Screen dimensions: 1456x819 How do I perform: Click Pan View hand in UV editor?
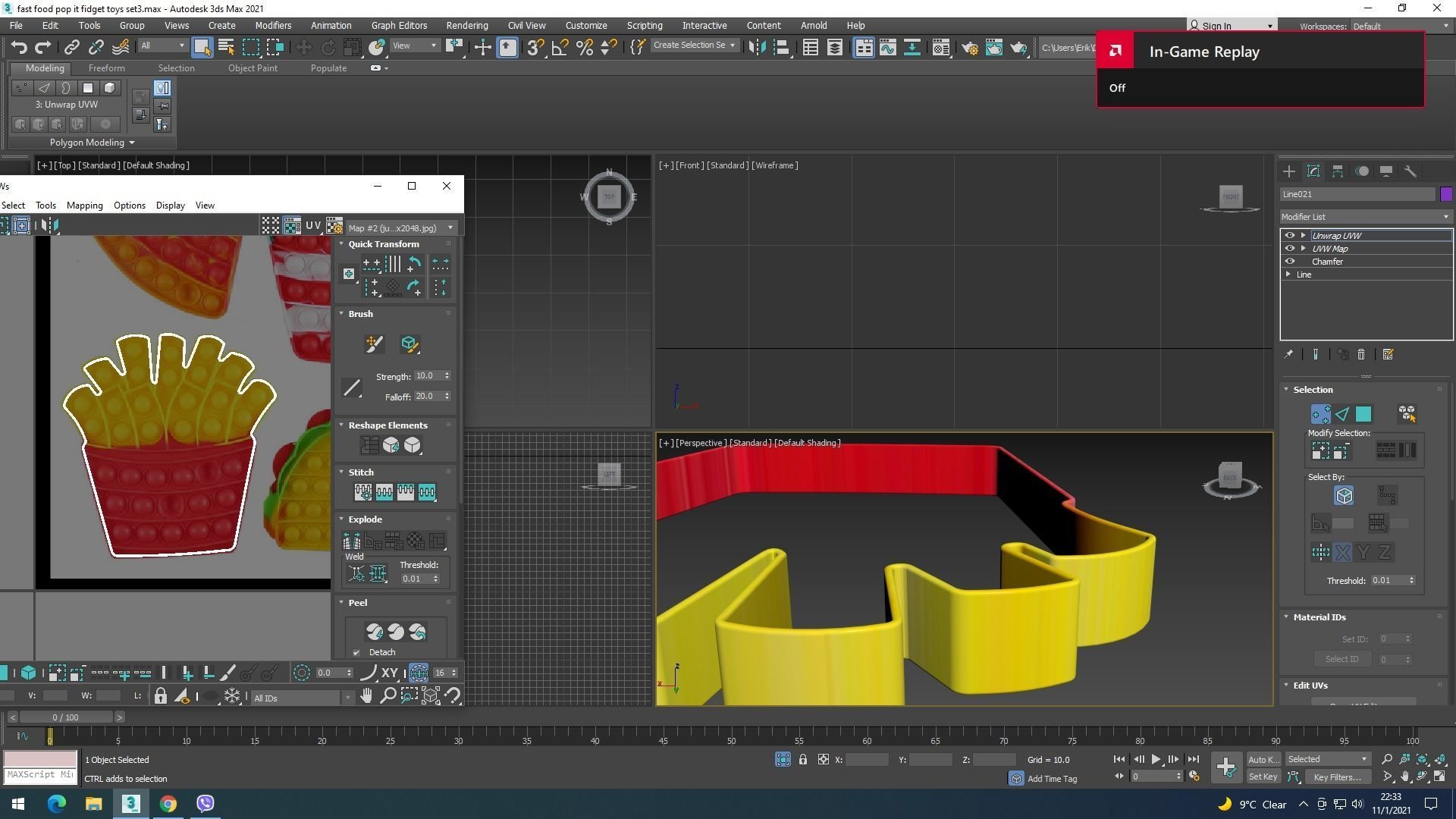click(366, 696)
